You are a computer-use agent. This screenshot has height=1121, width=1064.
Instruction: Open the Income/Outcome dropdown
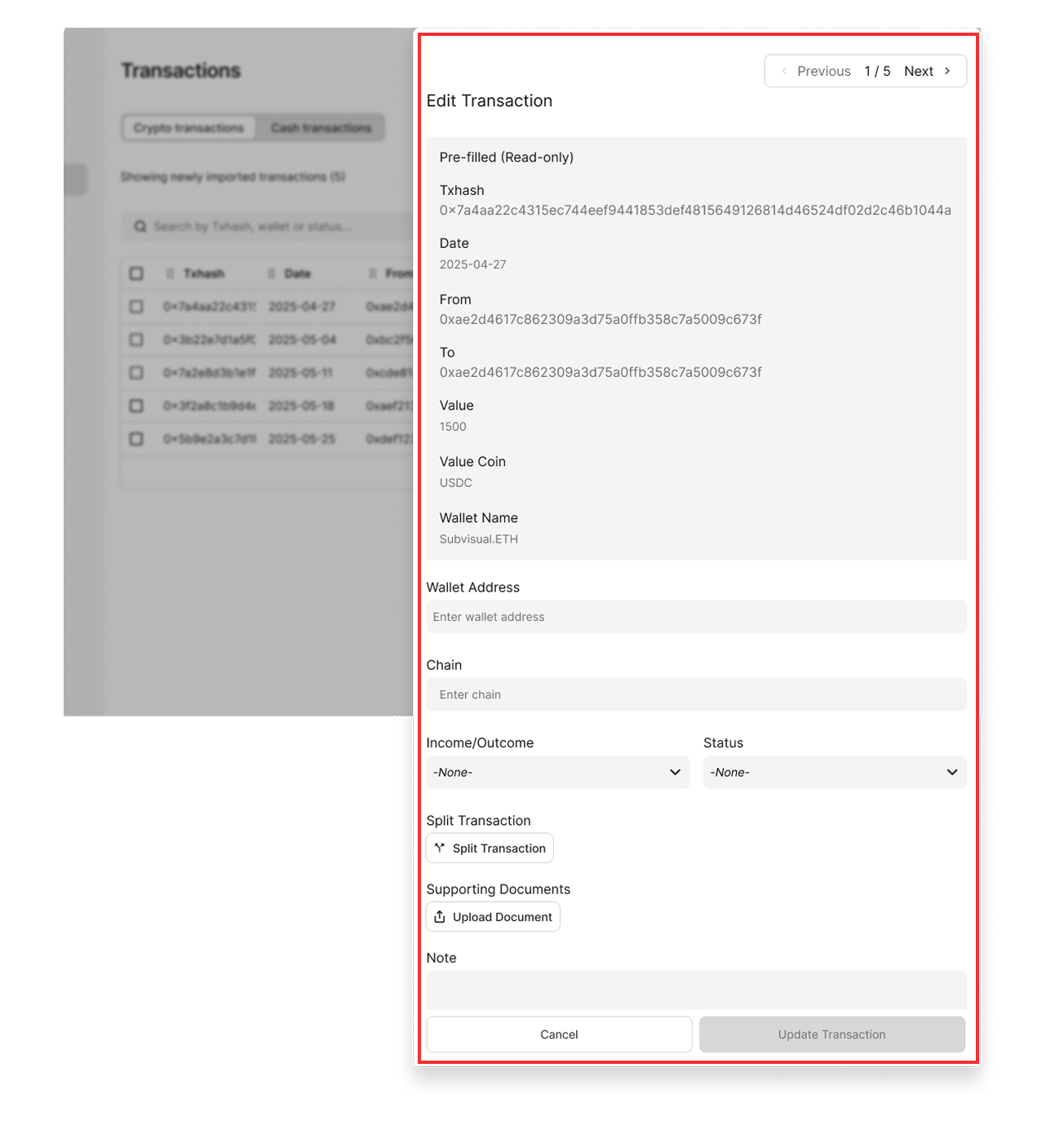[x=558, y=772]
